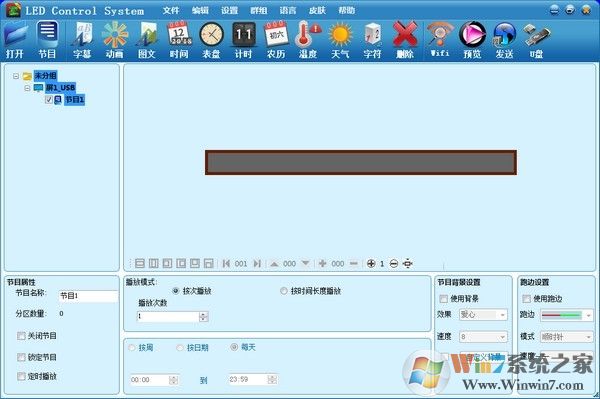Click the 00:00 start time spinner

click(173, 380)
